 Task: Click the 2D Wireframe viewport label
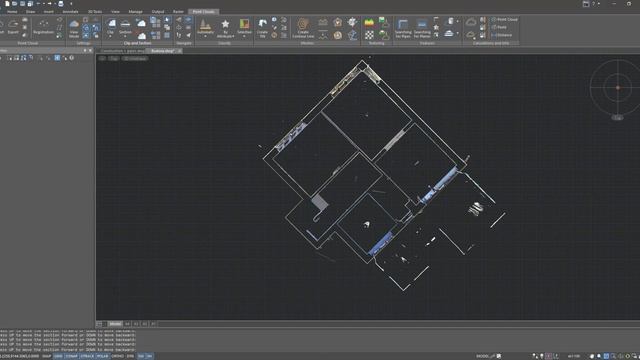135,58
